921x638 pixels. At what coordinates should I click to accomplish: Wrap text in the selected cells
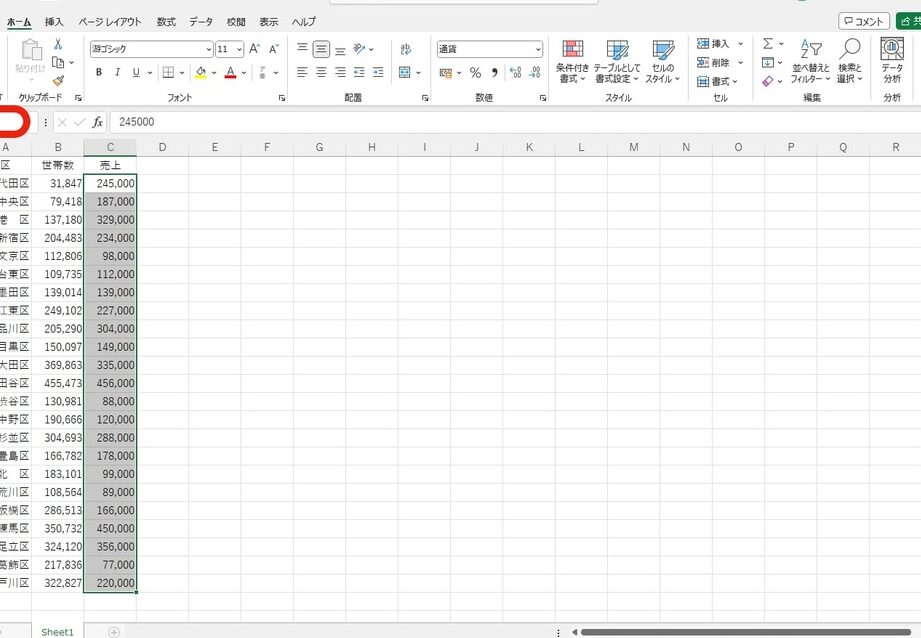coord(405,49)
